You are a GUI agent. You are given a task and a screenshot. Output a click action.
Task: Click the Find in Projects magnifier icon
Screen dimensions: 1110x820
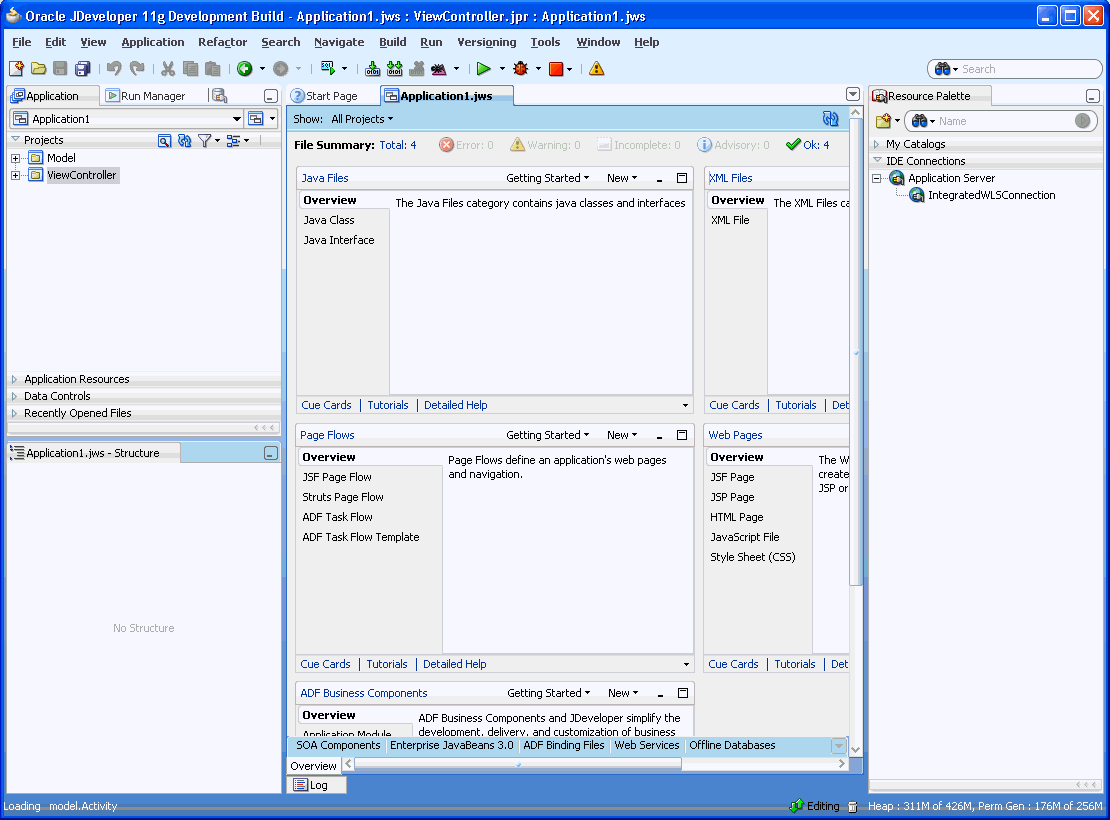tap(164, 141)
